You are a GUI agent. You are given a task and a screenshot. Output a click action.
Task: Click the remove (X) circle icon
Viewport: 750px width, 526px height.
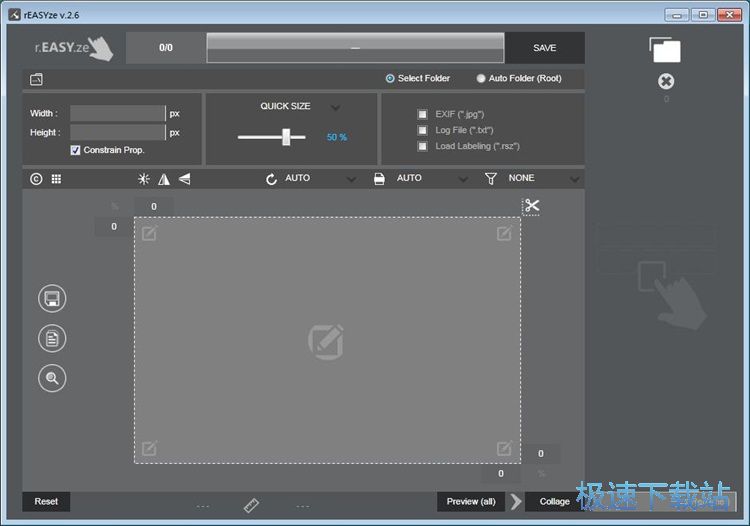(x=666, y=81)
